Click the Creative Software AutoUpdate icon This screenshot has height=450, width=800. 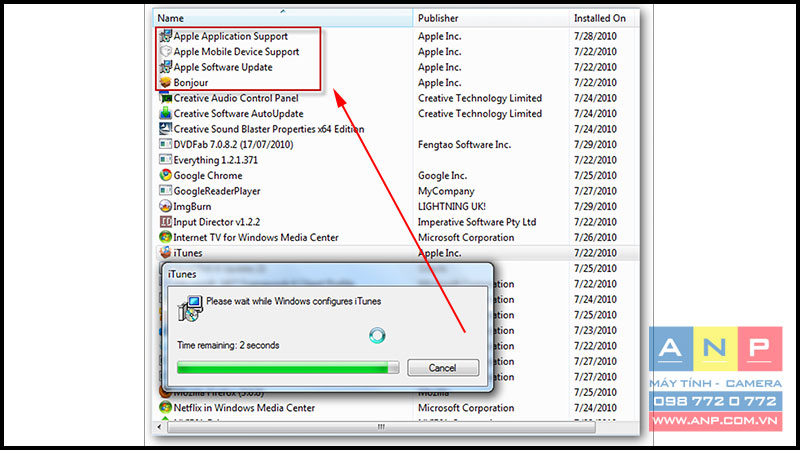[165, 113]
